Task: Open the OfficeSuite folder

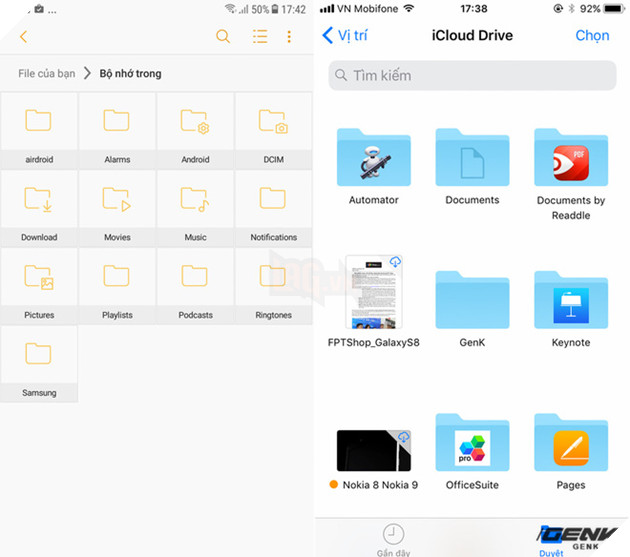Action: pyautogui.click(x=472, y=442)
